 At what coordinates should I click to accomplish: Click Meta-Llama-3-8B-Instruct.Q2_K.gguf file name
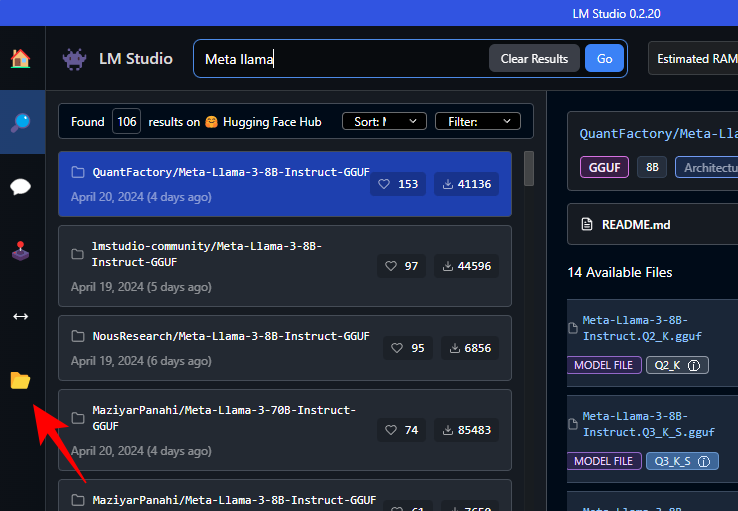(642, 328)
